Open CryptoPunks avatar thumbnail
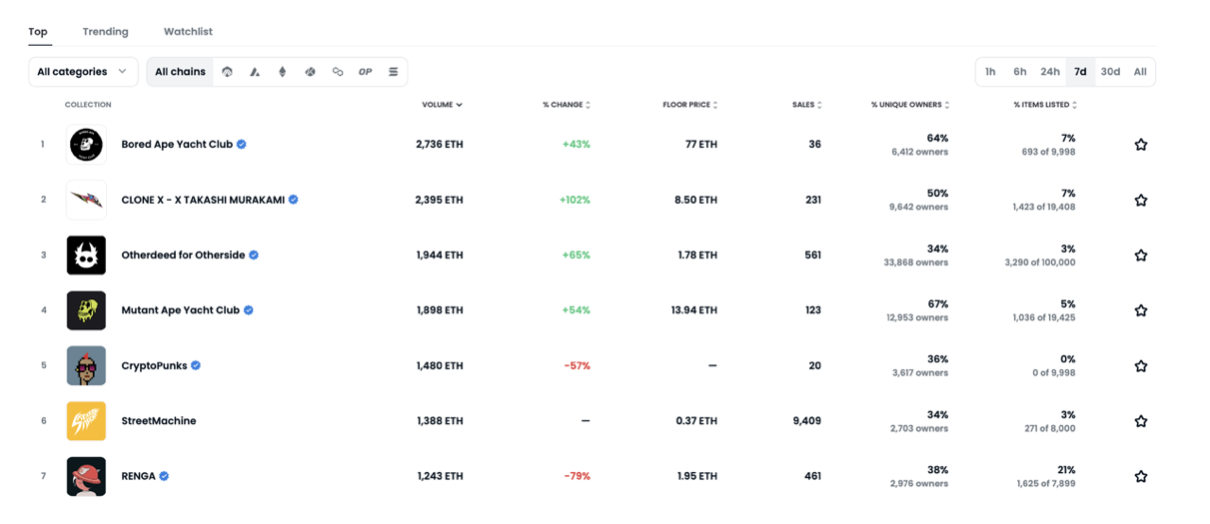This screenshot has width=1210, height=524. [86, 366]
